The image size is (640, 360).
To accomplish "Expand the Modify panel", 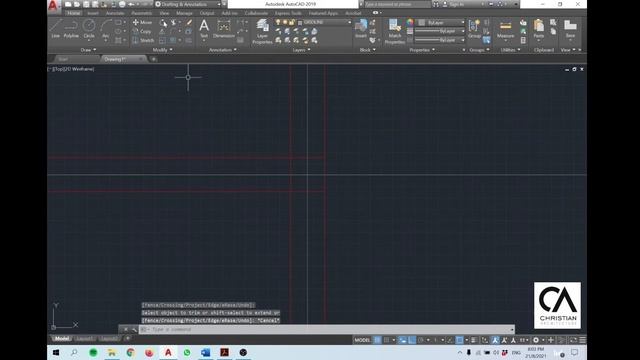I will click(x=162, y=50).
